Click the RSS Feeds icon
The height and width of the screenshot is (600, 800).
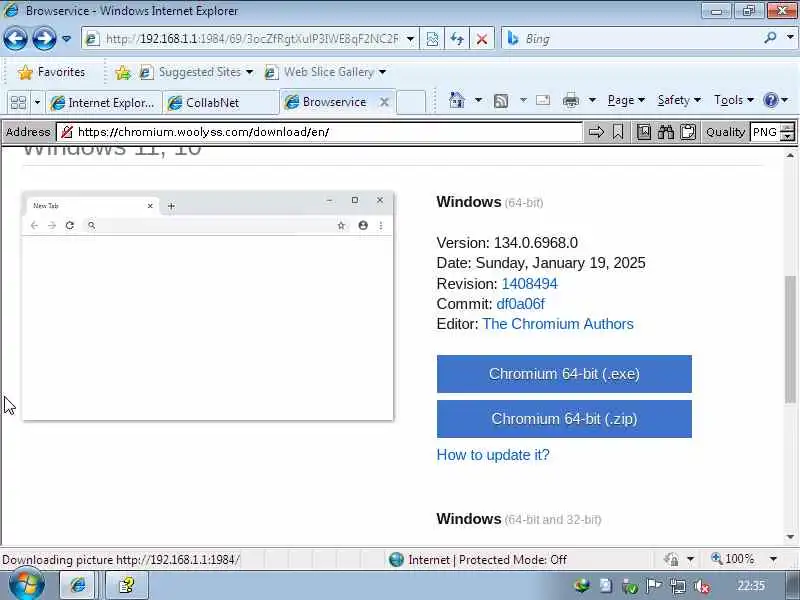coord(501,101)
